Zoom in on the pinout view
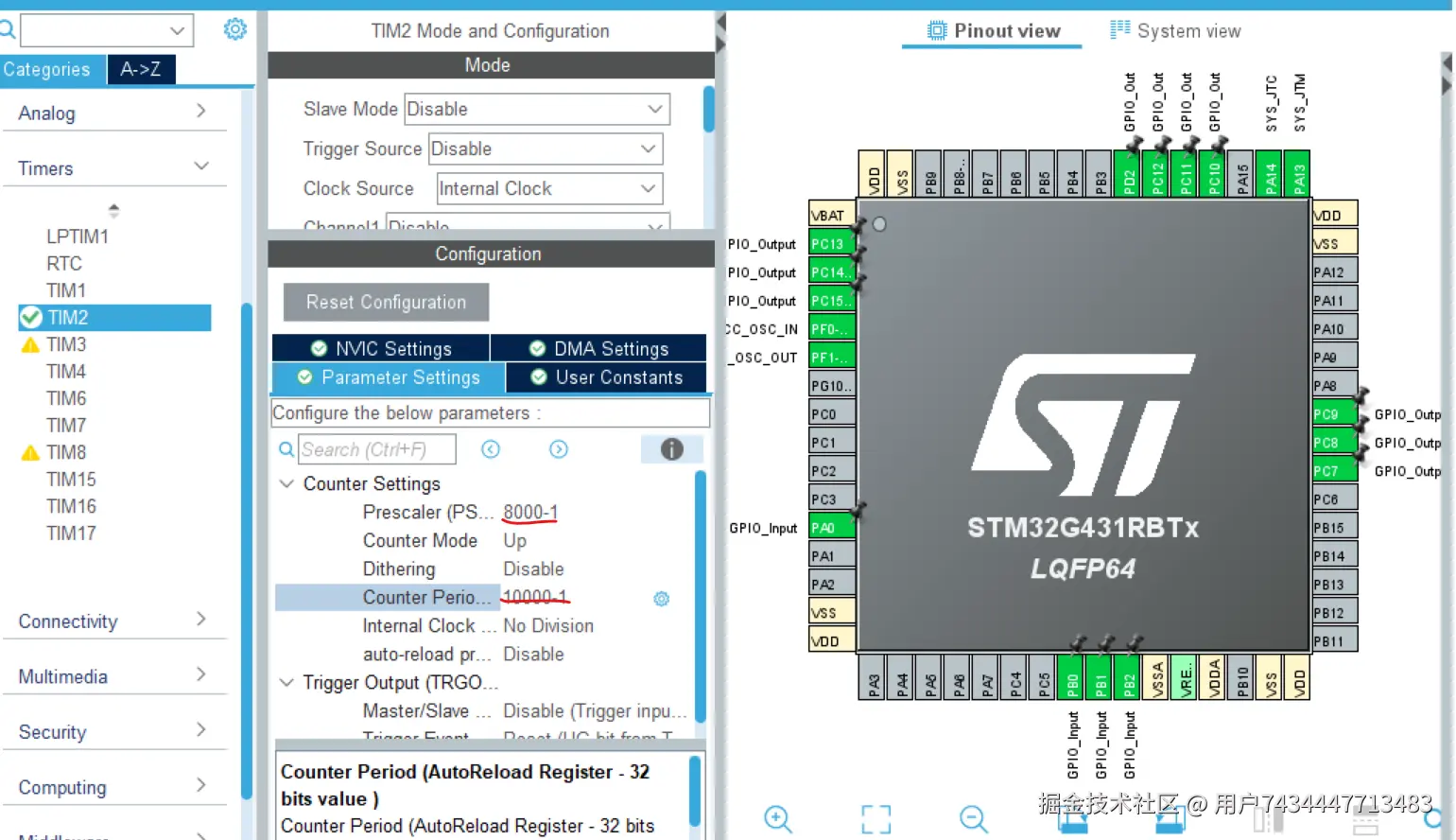The height and width of the screenshot is (840, 1456). point(778,819)
